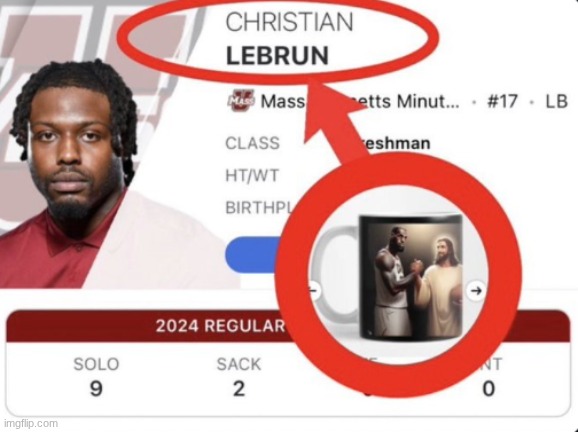Click the #17 jersey number
This screenshot has height=432, width=578.
point(502,101)
